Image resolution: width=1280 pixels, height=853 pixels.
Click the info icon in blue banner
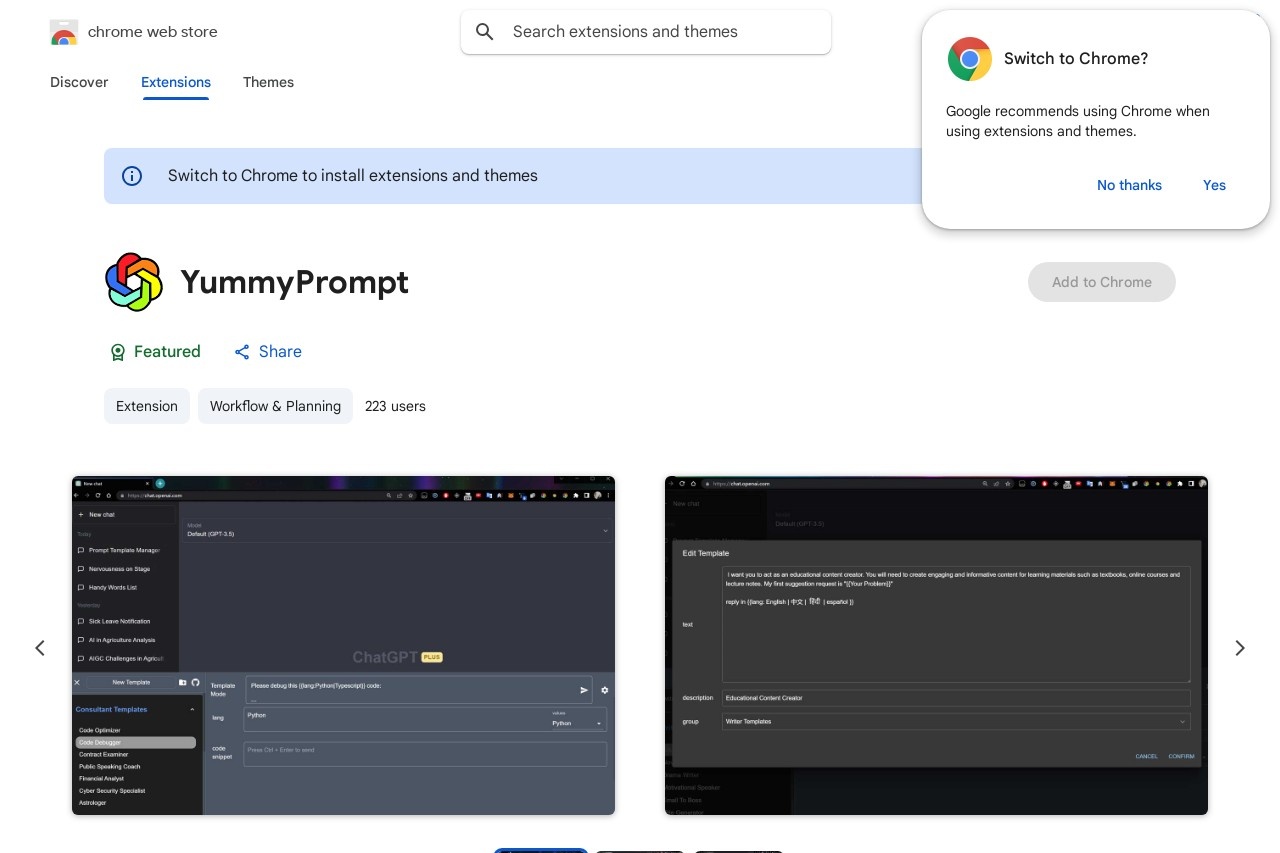click(x=132, y=176)
